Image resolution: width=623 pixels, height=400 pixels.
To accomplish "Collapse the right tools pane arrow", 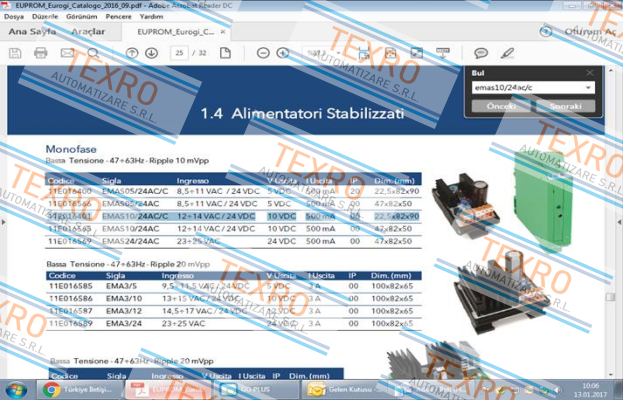I will (619, 222).
